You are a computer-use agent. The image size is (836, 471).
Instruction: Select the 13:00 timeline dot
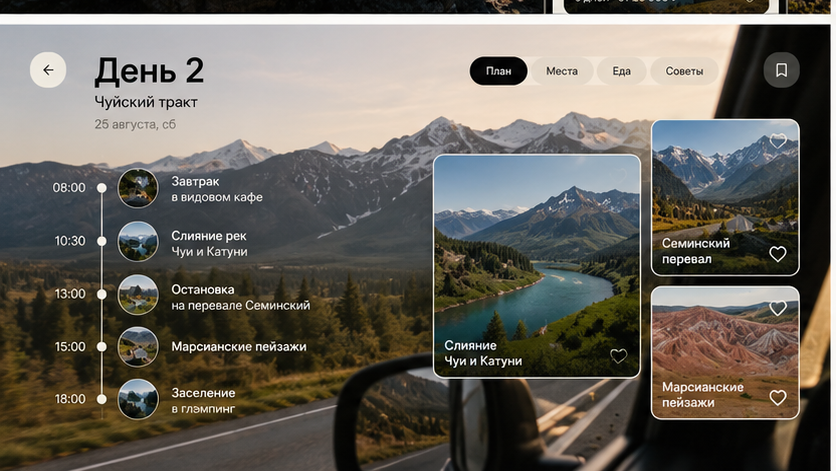(101, 294)
